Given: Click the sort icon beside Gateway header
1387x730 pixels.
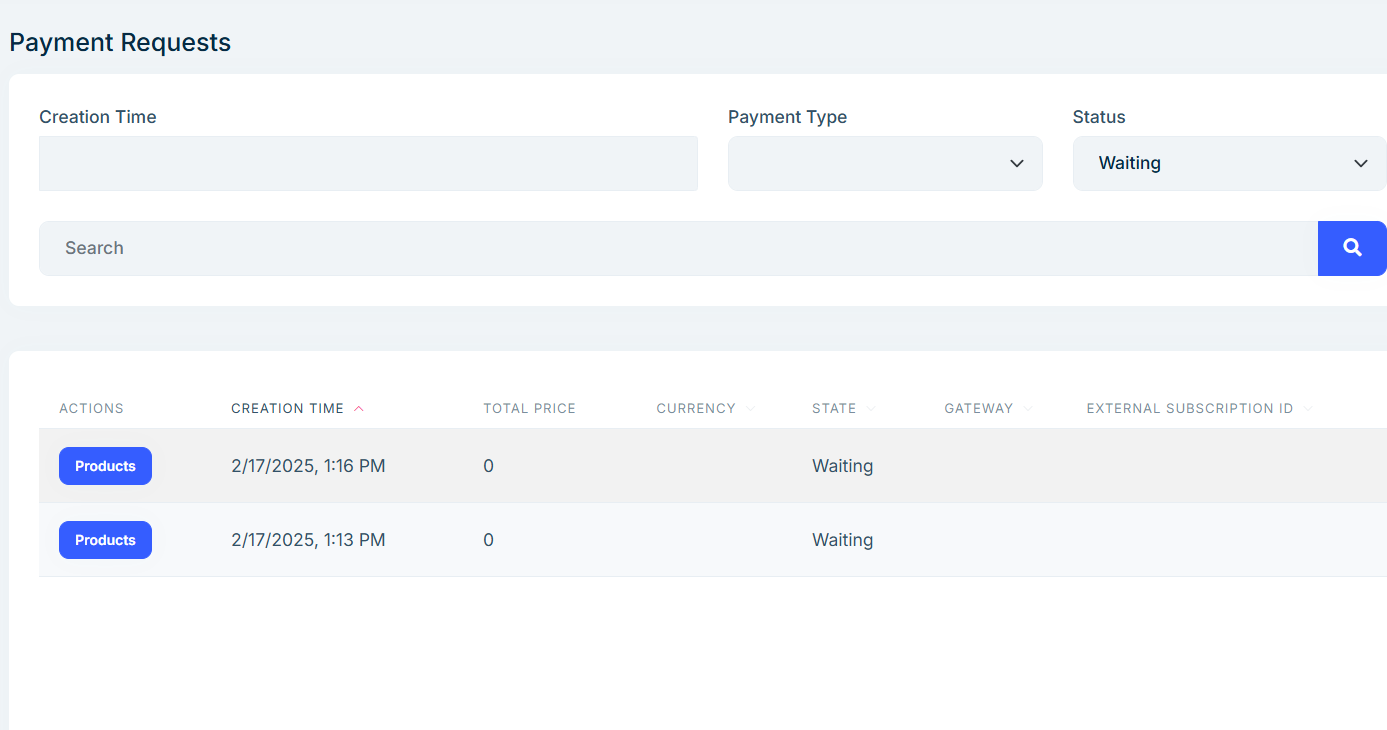Looking at the screenshot, I should (x=1027, y=409).
